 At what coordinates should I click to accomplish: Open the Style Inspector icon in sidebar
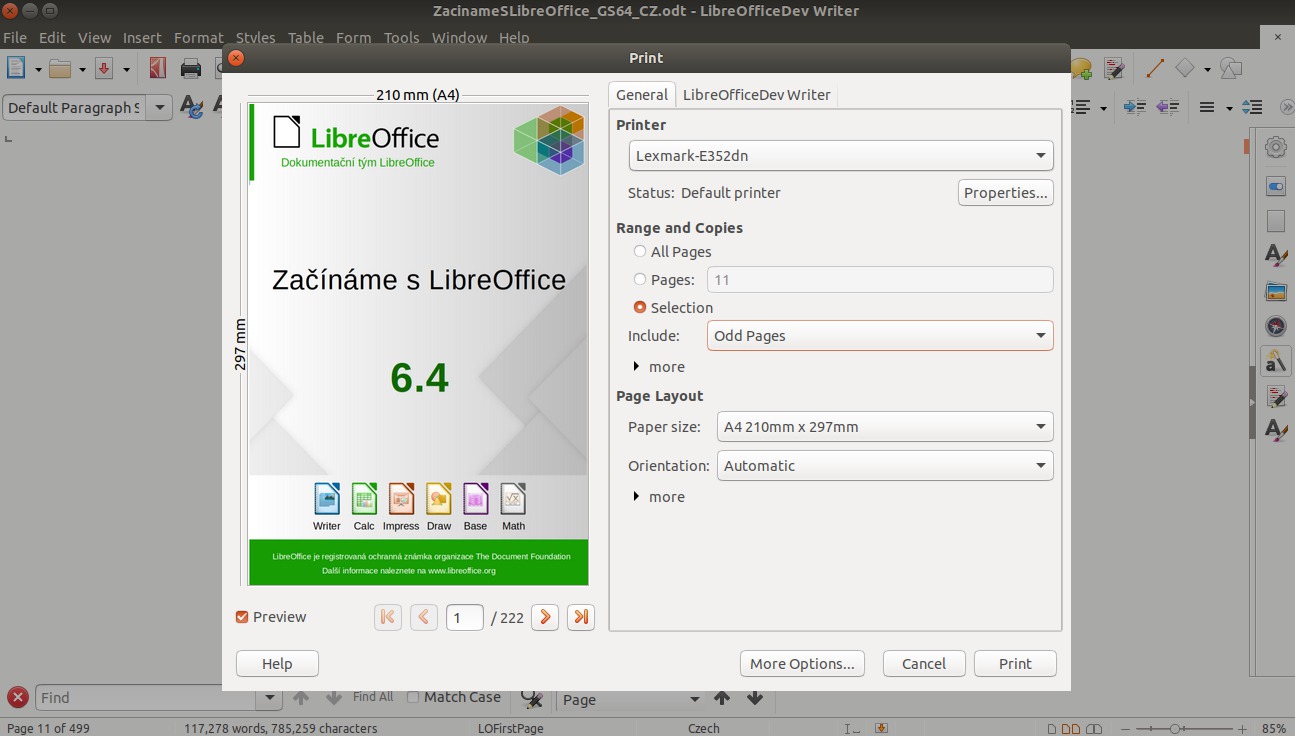point(1276,361)
